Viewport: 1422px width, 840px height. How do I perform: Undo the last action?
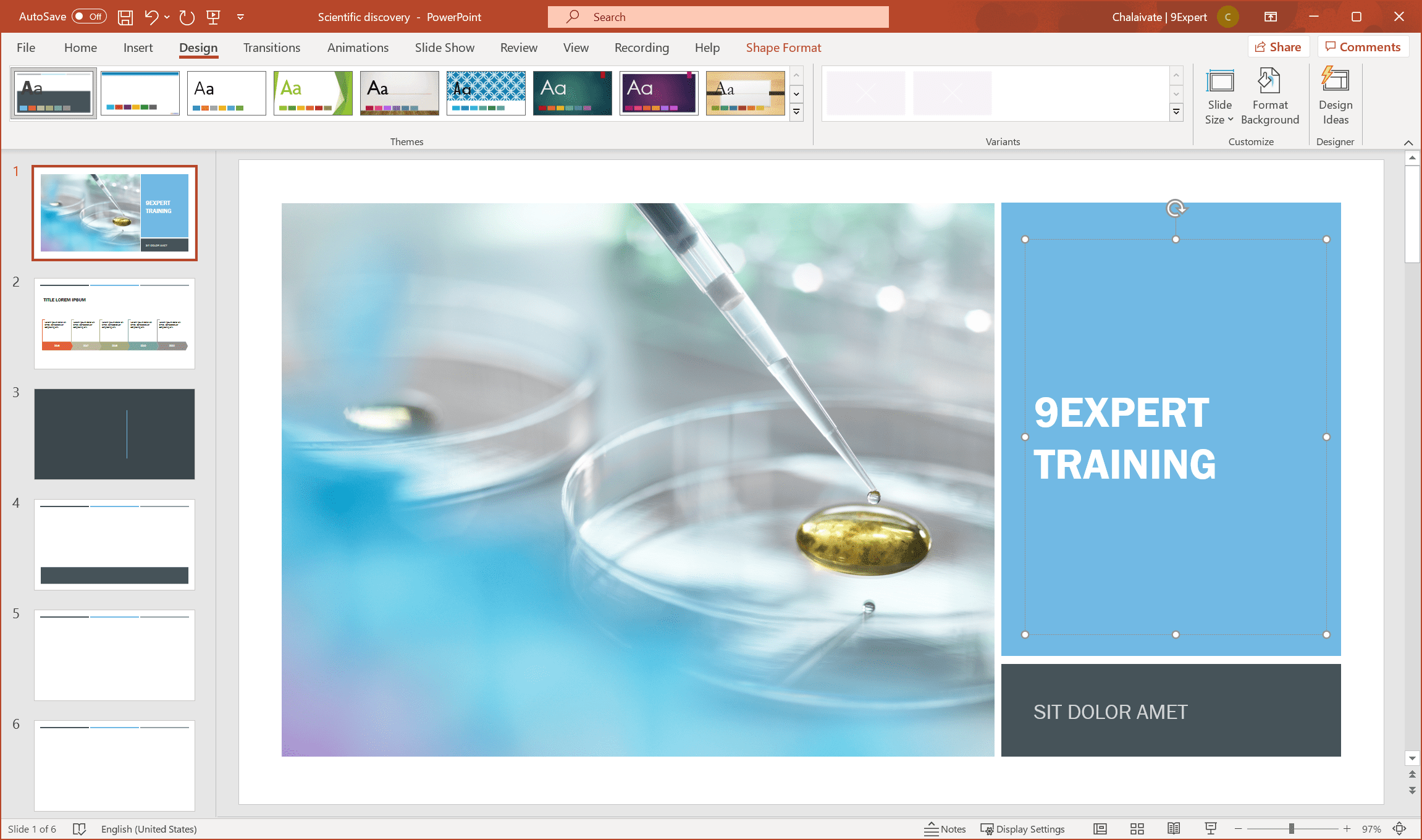point(151,17)
